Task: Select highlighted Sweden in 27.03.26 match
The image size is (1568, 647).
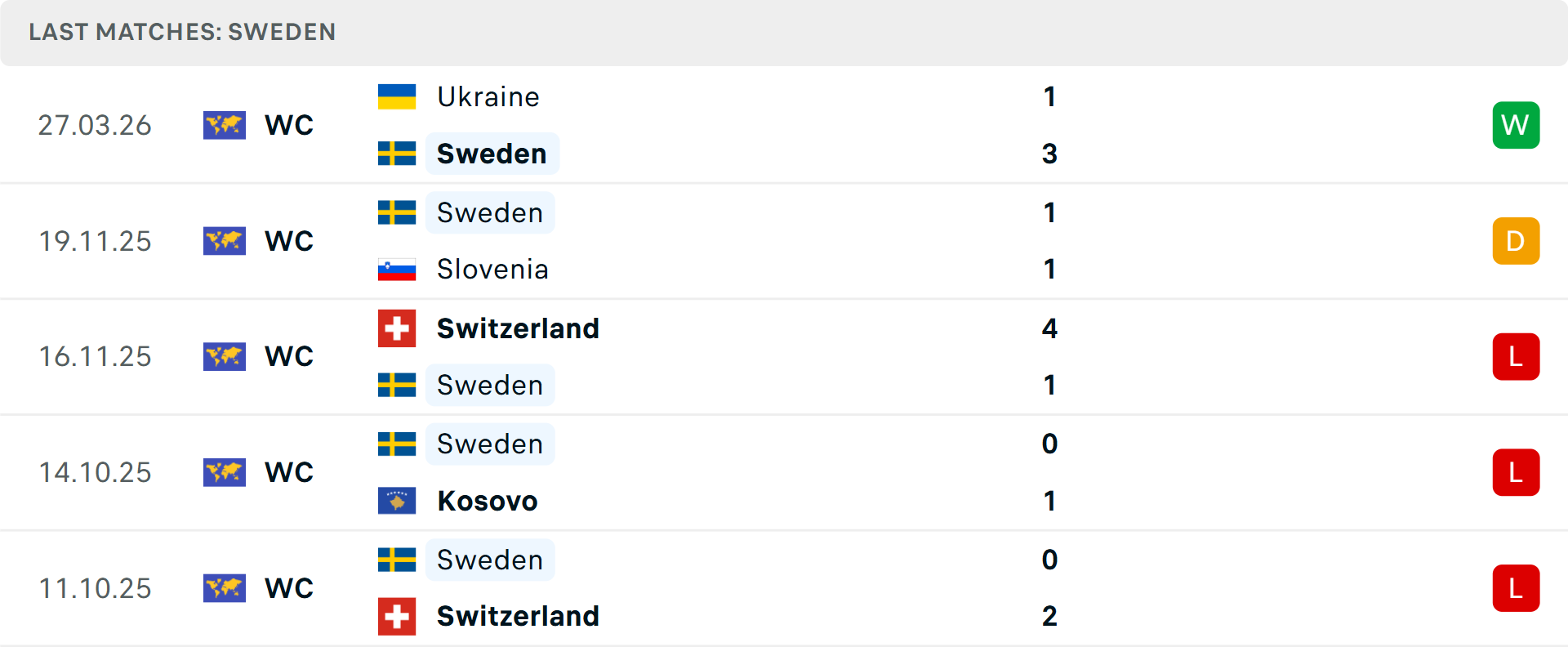Action: (x=492, y=154)
